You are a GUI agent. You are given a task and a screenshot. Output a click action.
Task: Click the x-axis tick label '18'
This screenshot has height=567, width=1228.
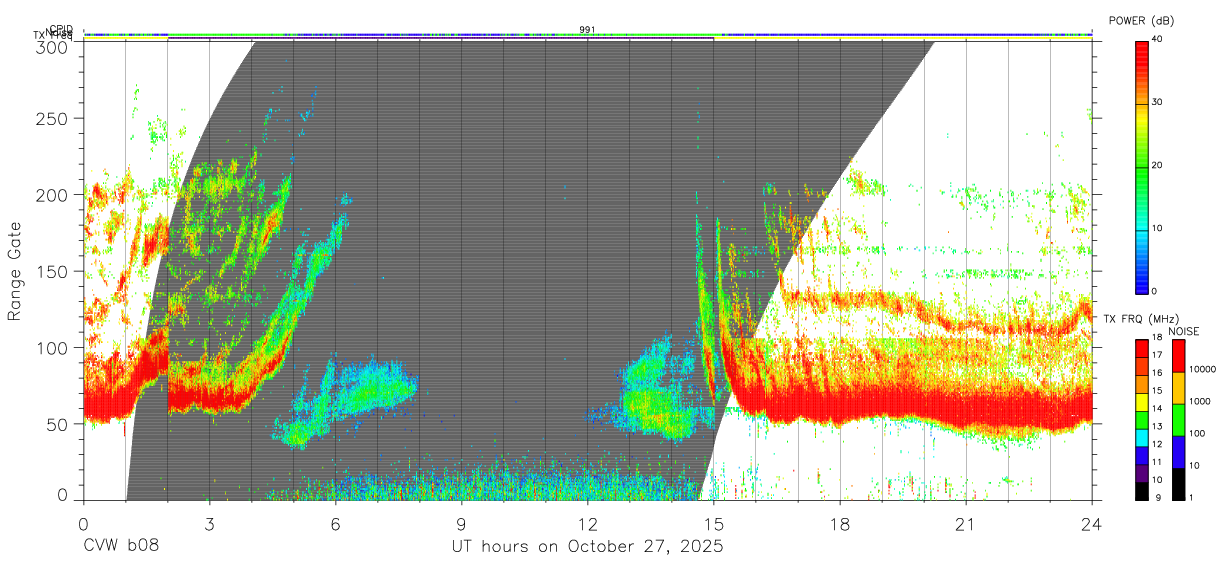tap(839, 524)
